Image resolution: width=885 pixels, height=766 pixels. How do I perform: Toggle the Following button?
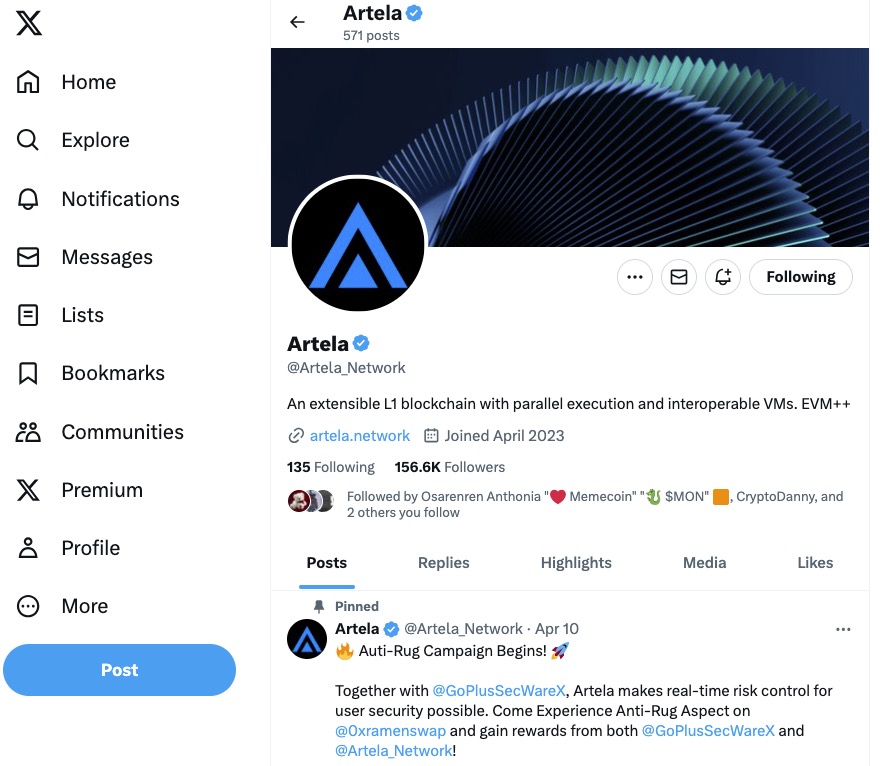800,277
